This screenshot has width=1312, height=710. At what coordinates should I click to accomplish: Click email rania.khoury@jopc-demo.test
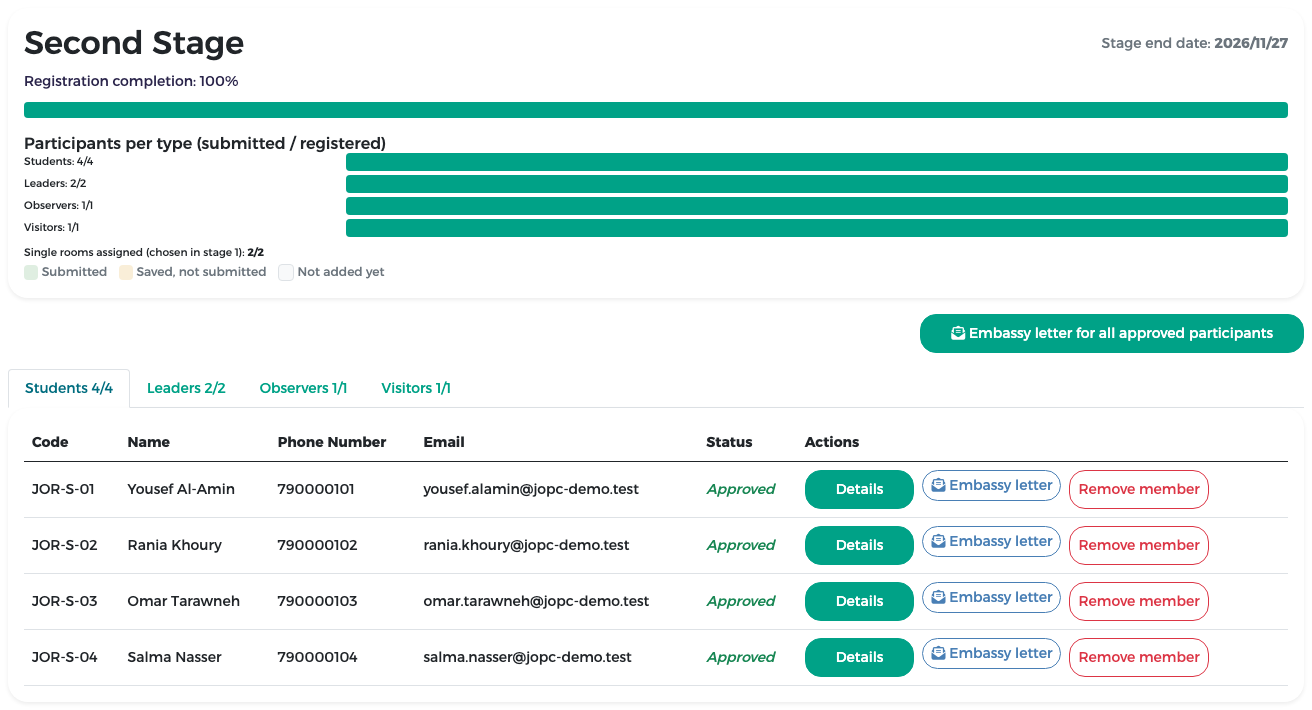click(527, 545)
